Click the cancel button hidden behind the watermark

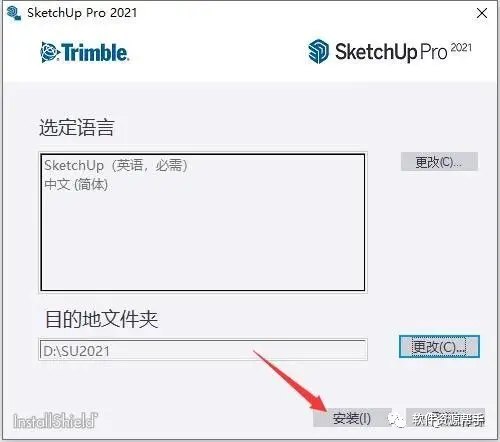coord(445,418)
